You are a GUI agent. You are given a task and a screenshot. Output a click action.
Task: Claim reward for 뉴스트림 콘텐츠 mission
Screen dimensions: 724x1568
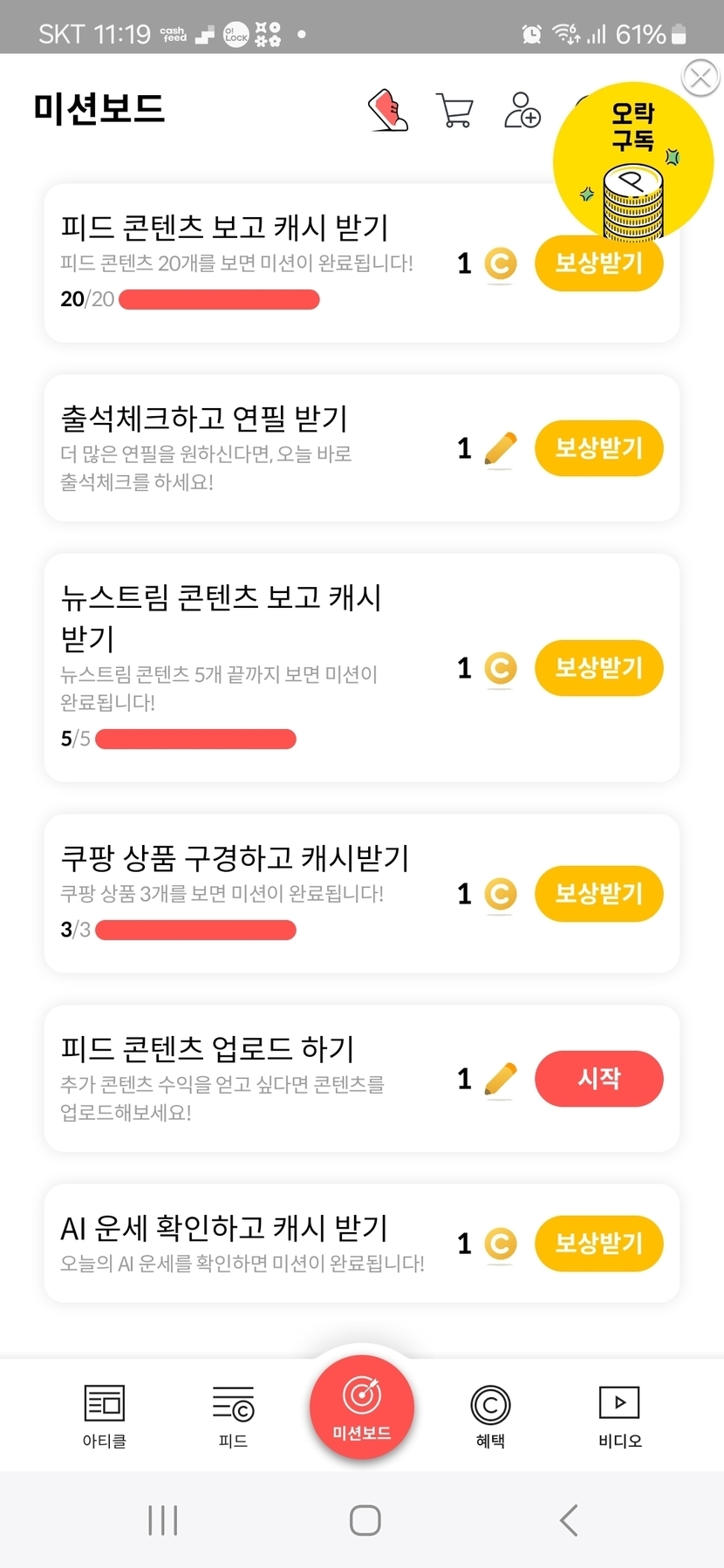598,668
